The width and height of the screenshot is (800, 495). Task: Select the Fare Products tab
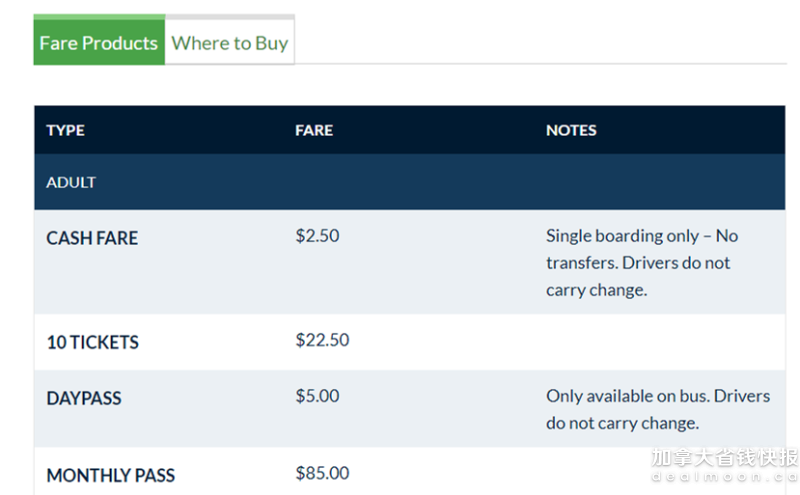pyautogui.click(x=99, y=40)
